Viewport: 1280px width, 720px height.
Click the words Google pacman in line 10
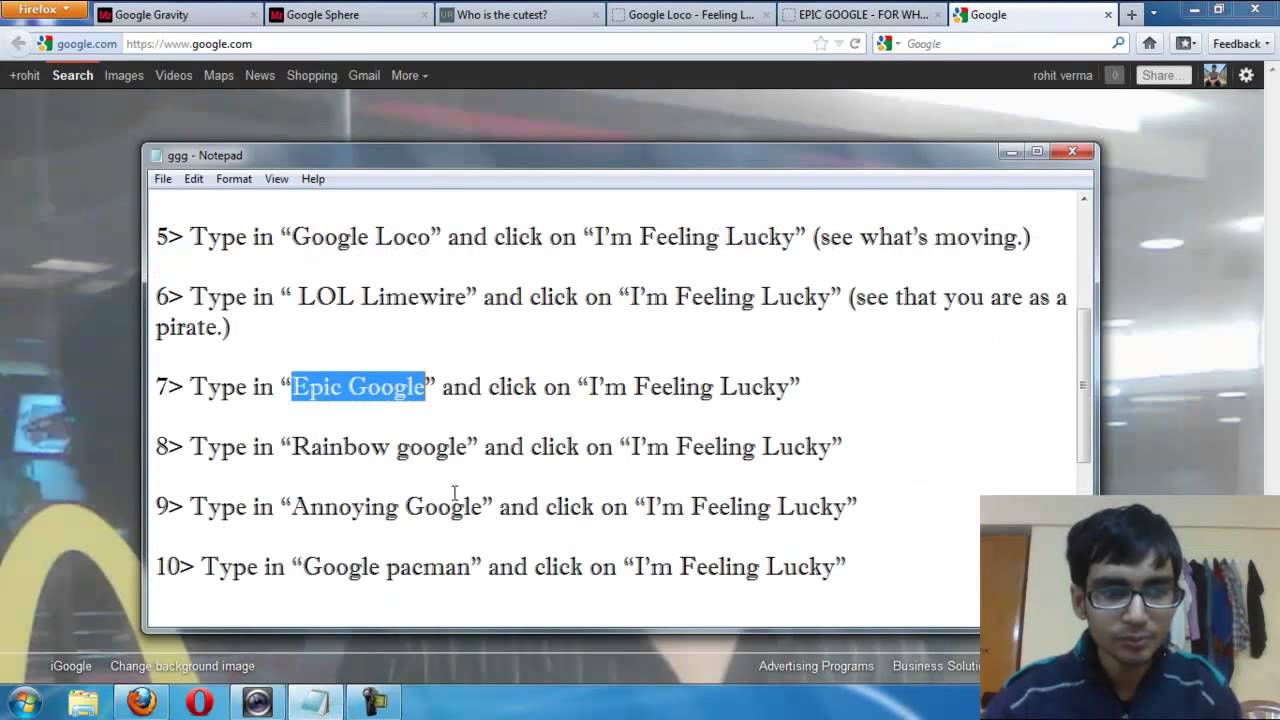[x=386, y=567]
